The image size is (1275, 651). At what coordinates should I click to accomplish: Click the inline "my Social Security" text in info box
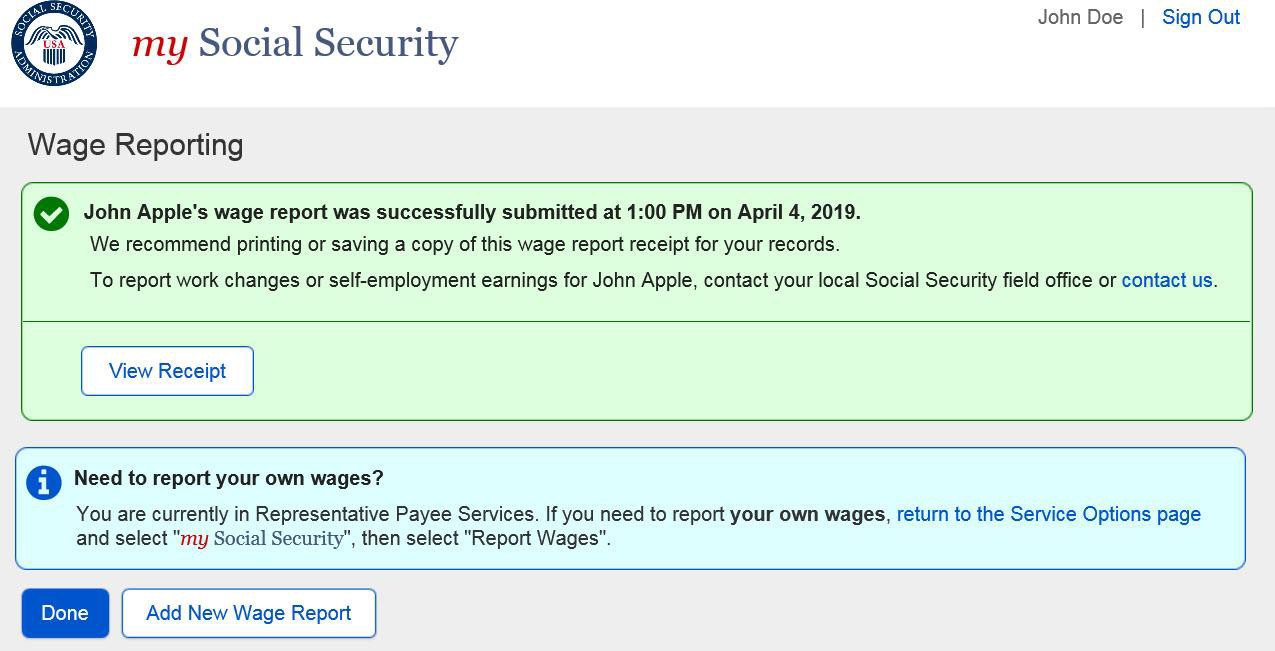click(x=262, y=538)
